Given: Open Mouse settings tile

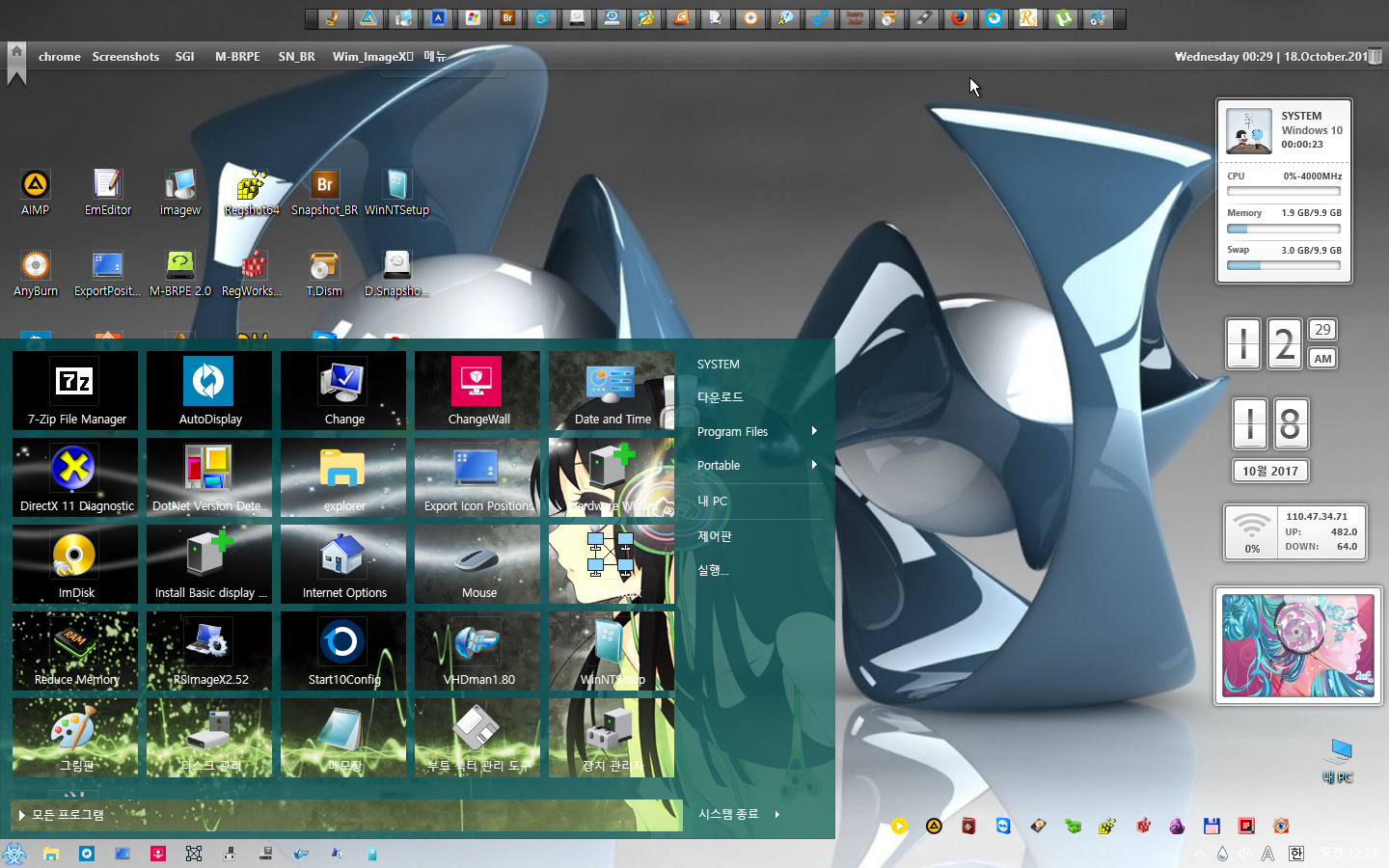Looking at the screenshot, I should pos(477,564).
